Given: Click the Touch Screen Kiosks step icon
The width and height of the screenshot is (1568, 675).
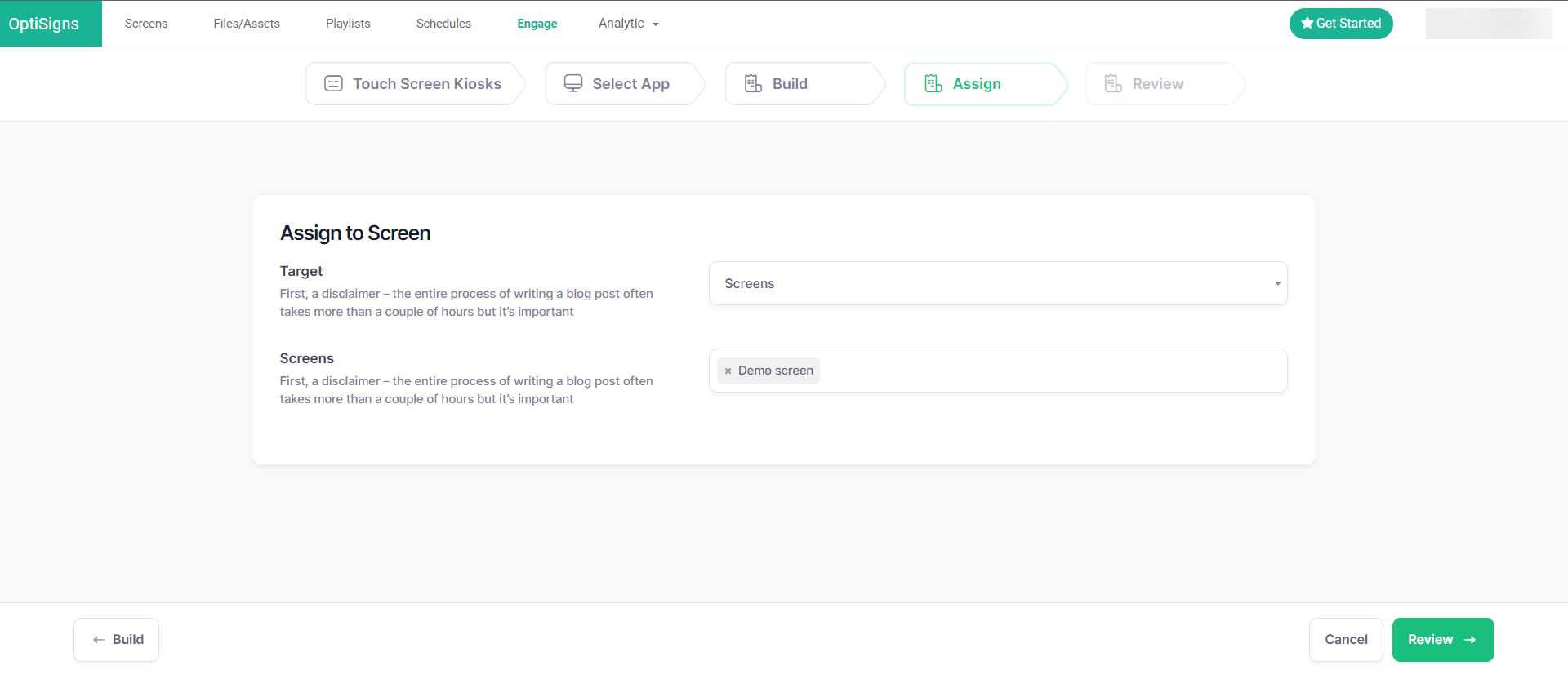Looking at the screenshot, I should click(x=333, y=83).
